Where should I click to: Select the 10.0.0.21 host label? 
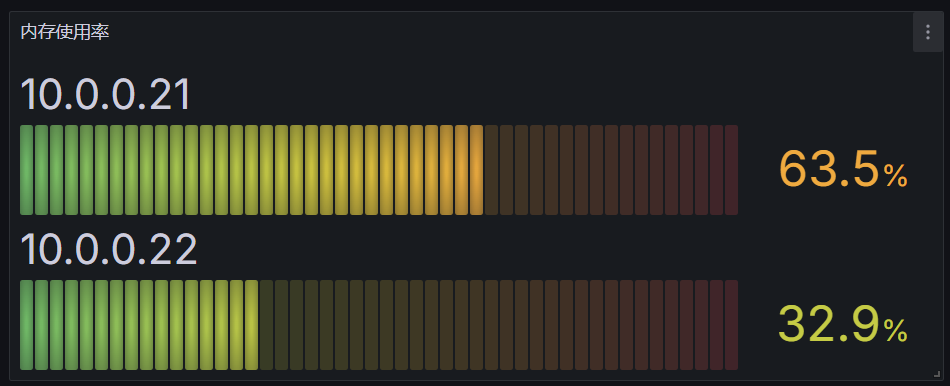105,95
